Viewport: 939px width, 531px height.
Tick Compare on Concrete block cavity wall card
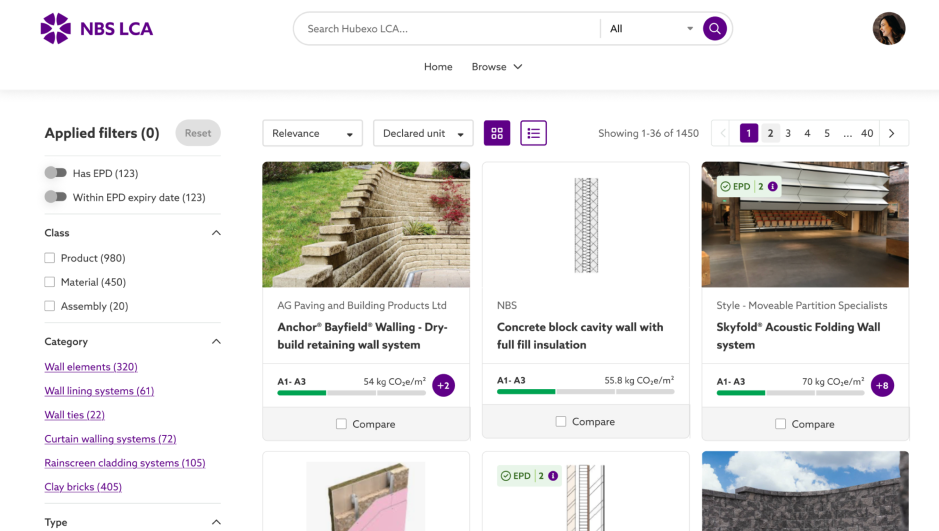coord(561,421)
